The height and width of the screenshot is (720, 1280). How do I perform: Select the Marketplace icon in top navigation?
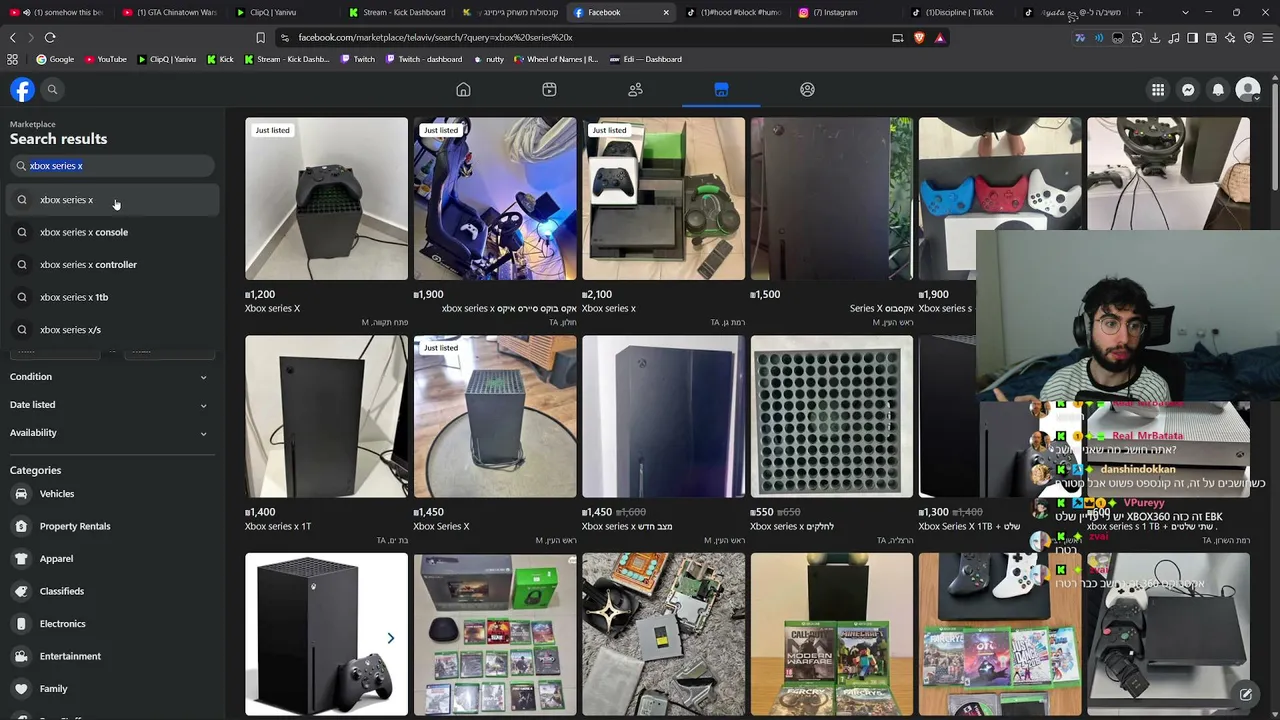[721, 90]
